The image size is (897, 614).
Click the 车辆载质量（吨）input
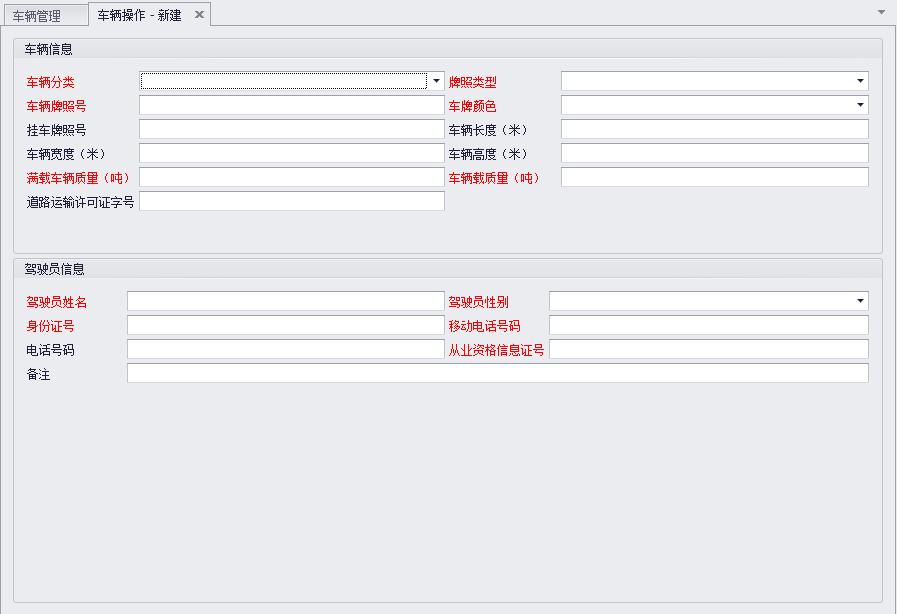pos(714,177)
